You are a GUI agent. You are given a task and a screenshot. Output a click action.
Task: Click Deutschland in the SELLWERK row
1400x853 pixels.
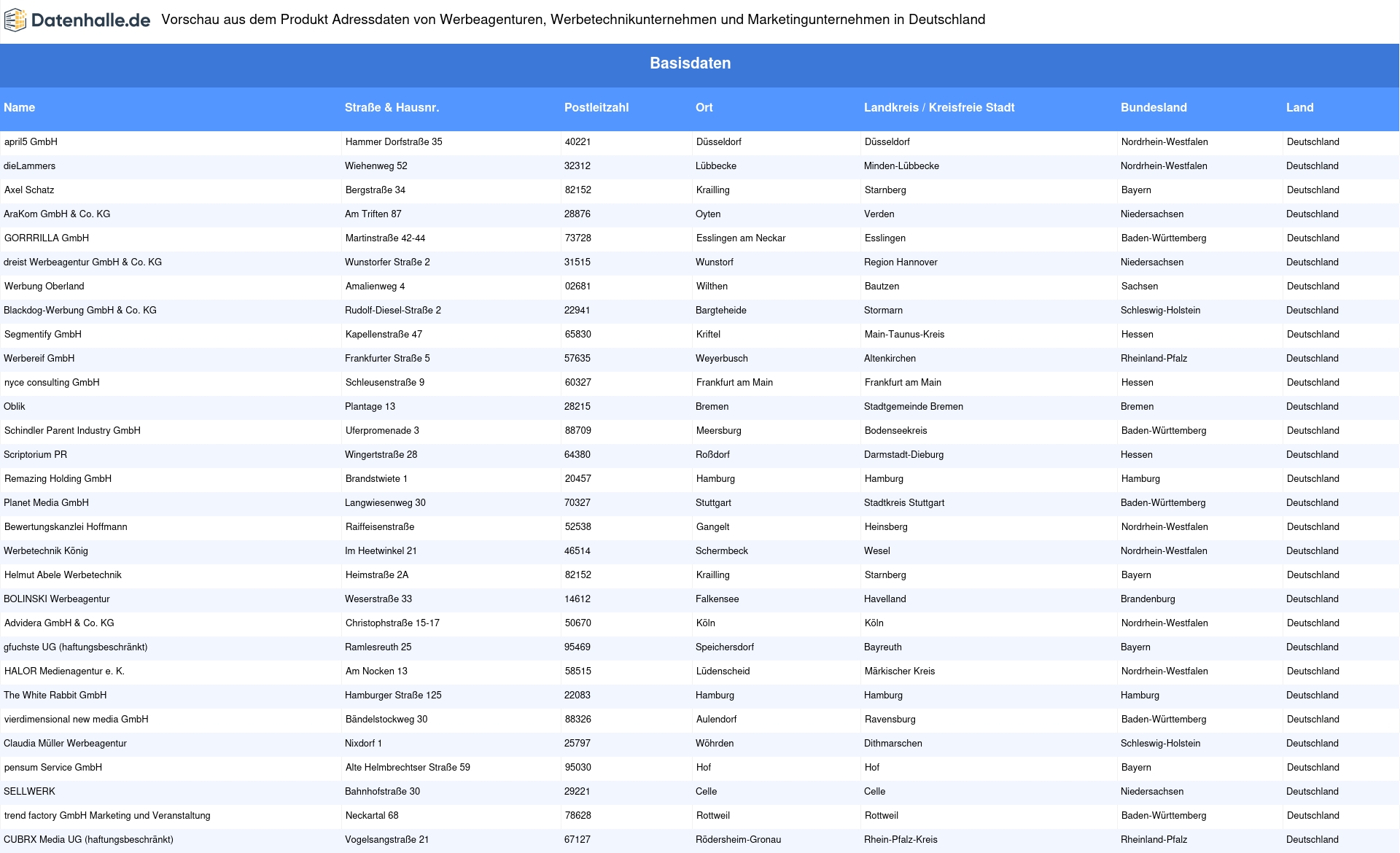point(1312,792)
